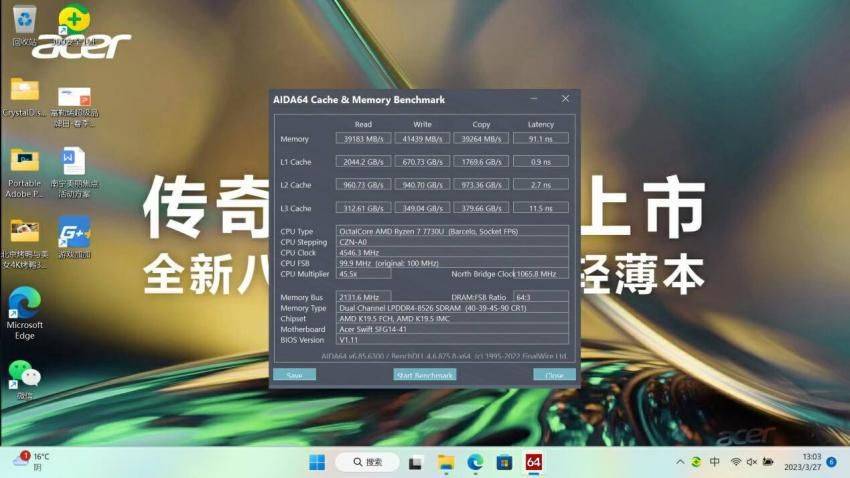Image resolution: width=850 pixels, height=478 pixels.
Task: Select the AIDA64 taskbar icon
Action: click(533, 462)
